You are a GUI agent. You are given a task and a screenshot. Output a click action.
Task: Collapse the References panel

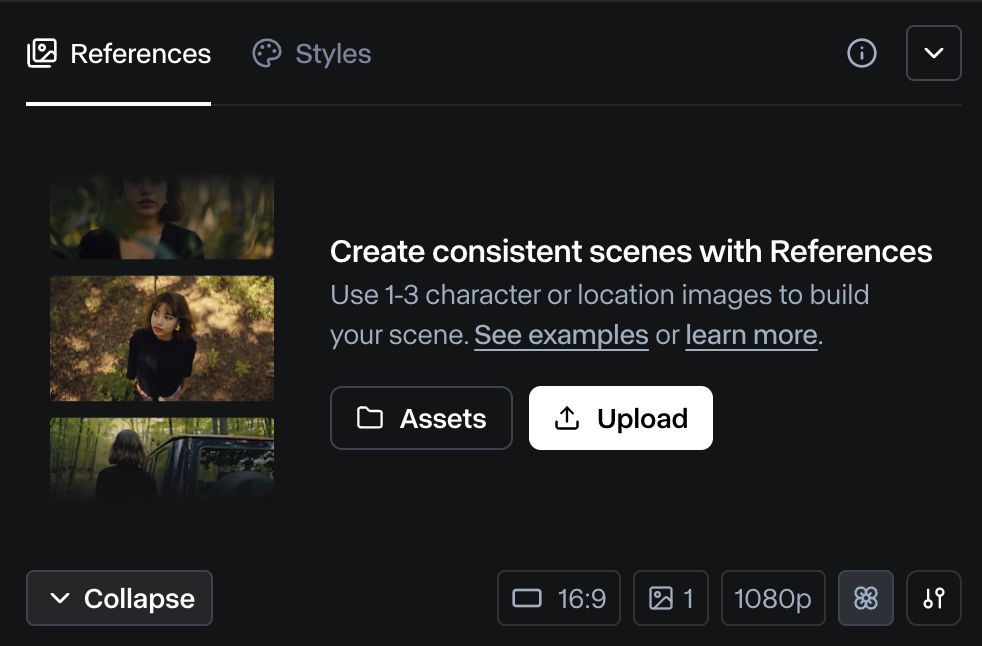point(119,598)
